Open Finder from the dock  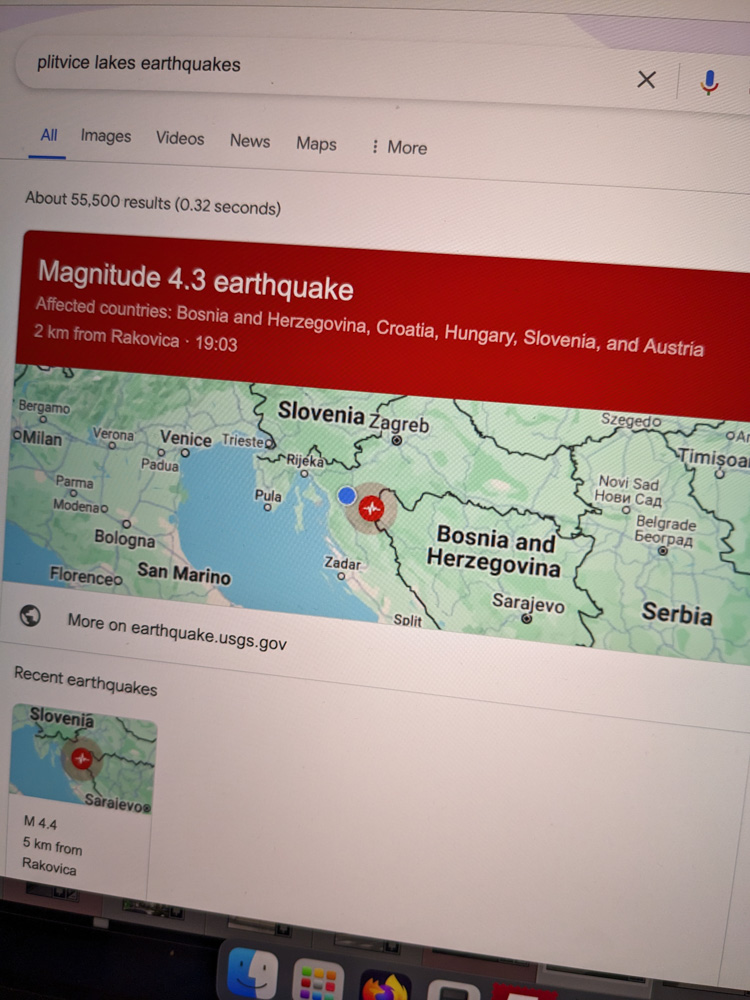click(252, 974)
